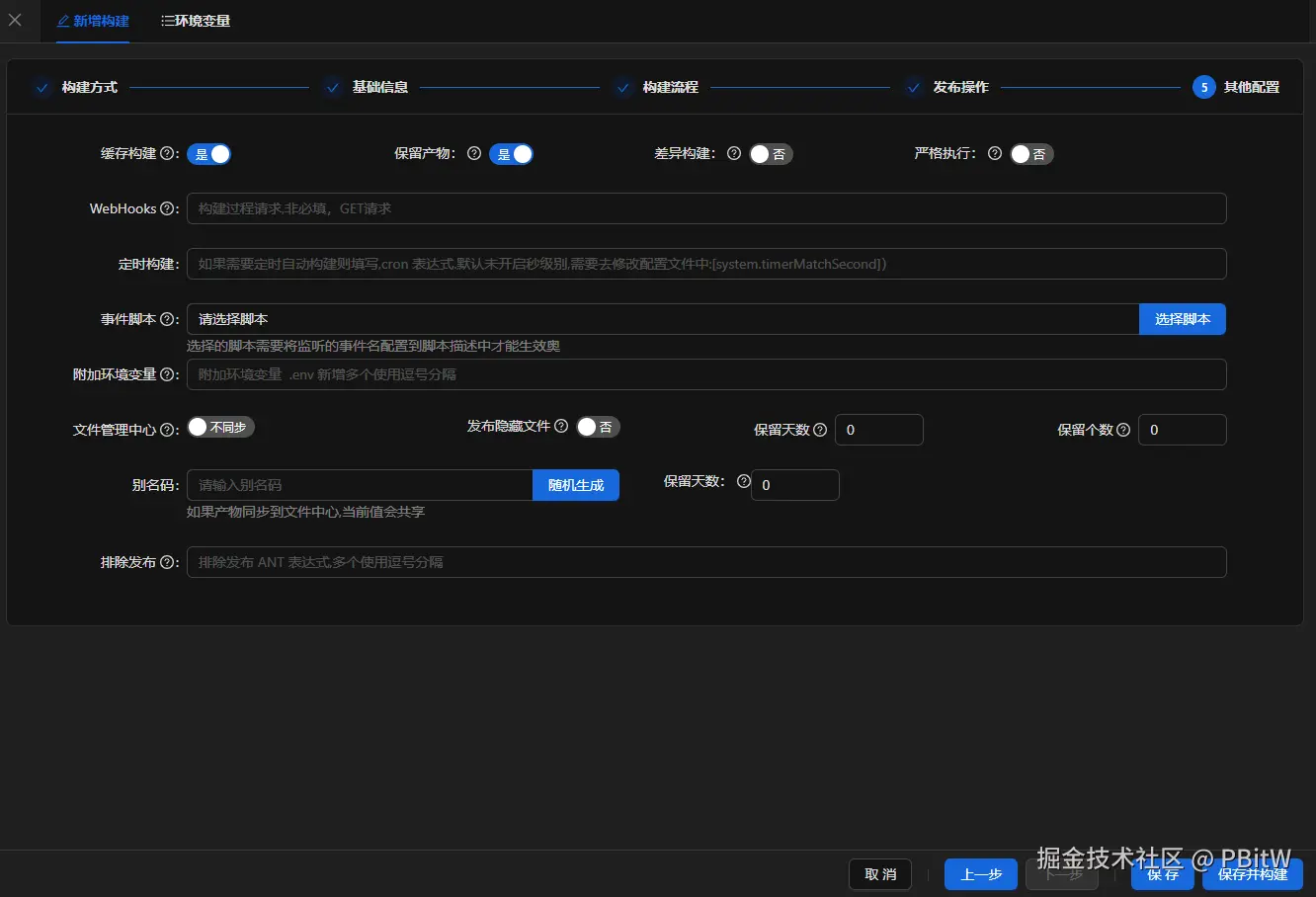Show help tooltip for 保留产物
Screen dimensions: 1316x897
point(474,153)
